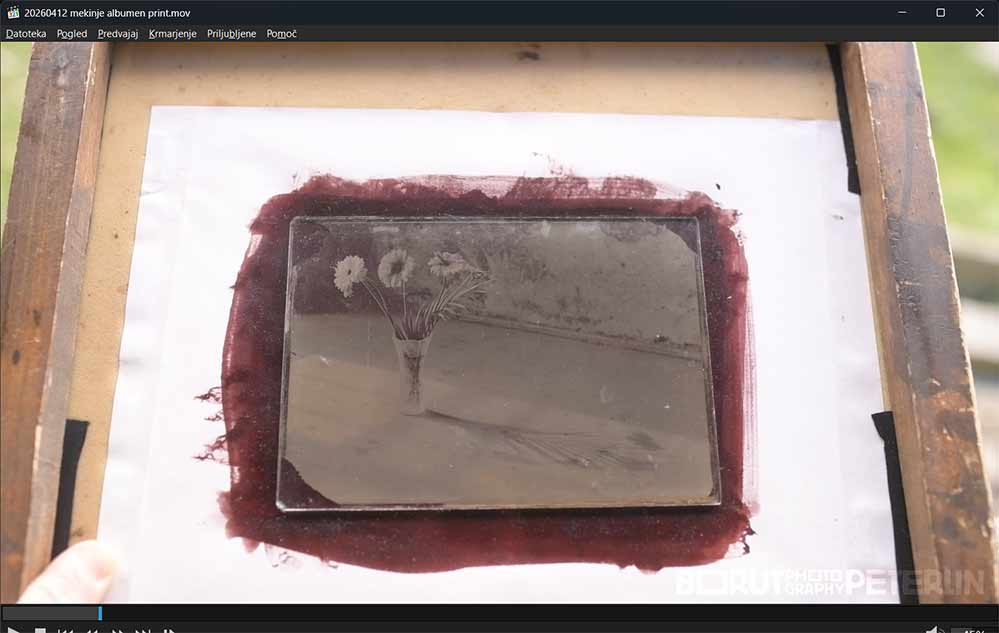This screenshot has width=999, height=633.
Task: Open the Krmarjenje menu
Action: 172,34
